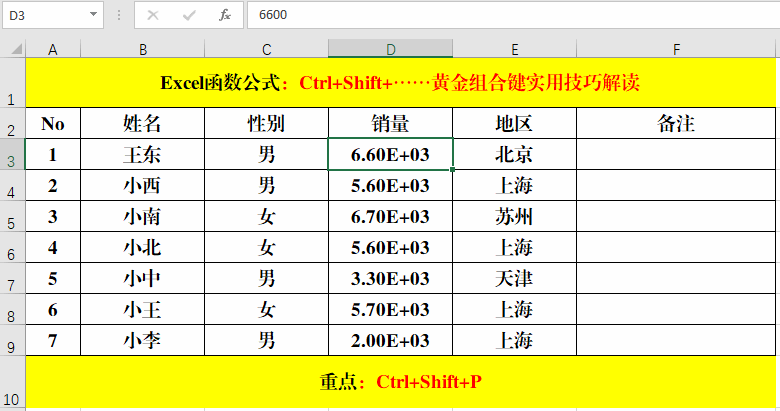Click the Cancel (X) icon in formula bar
Screen dimensions: 780x411
click(x=153, y=15)
